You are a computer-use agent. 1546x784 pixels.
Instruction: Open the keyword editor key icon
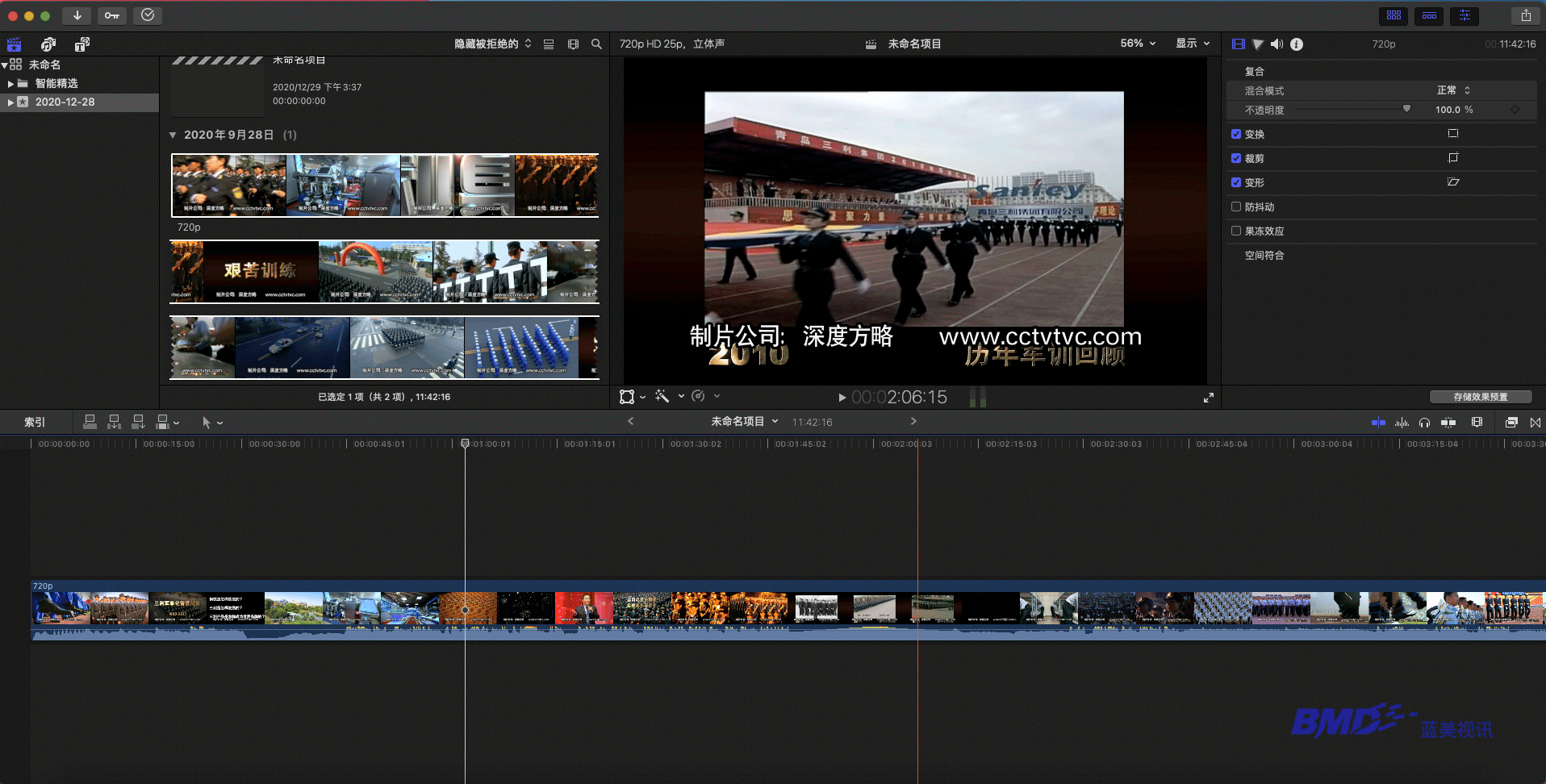112,15
